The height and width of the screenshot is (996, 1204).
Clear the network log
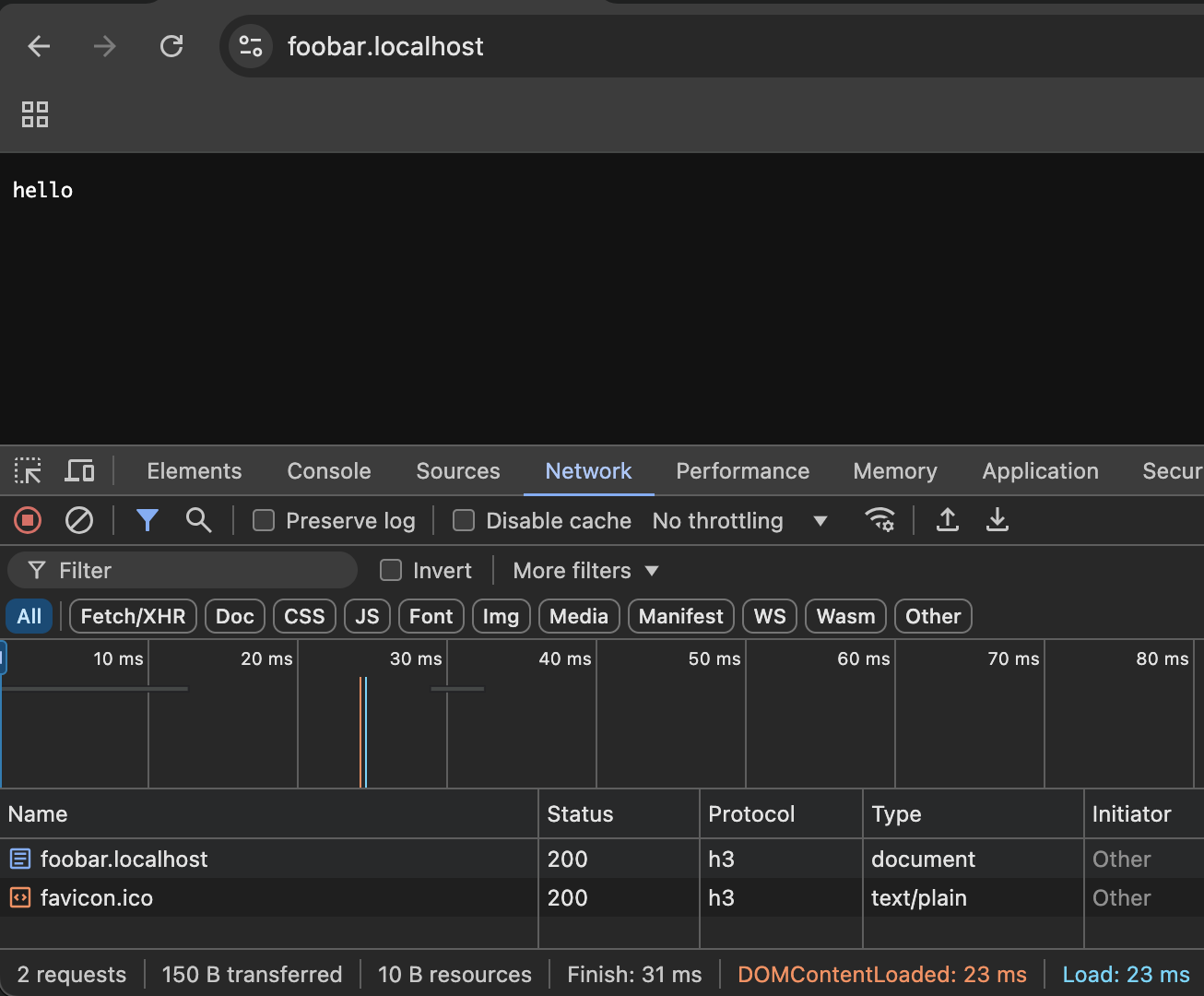(x=79, y=521)
